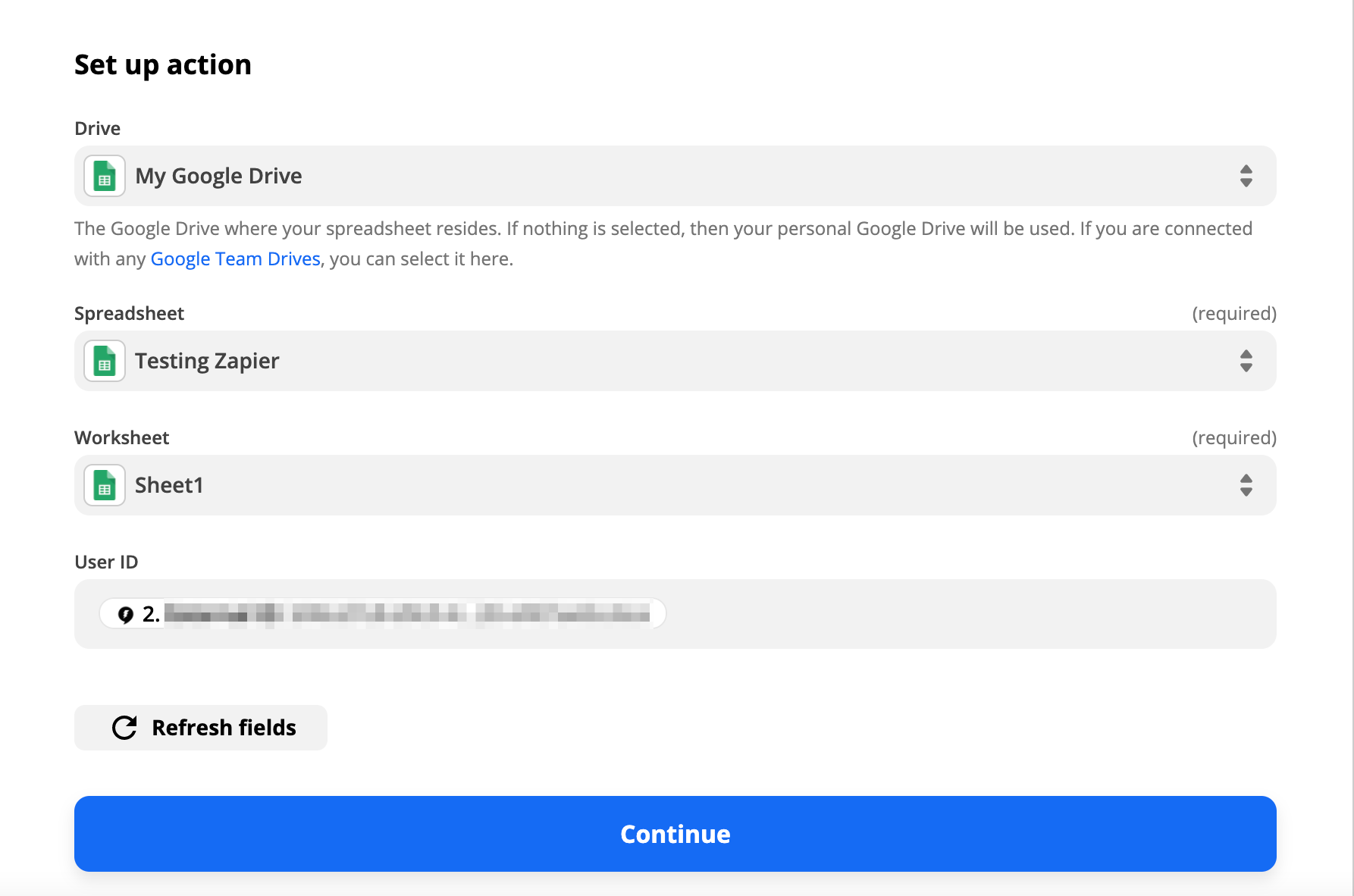
Task: Click the blue Continue button
Action: click(x=675, y=834)
